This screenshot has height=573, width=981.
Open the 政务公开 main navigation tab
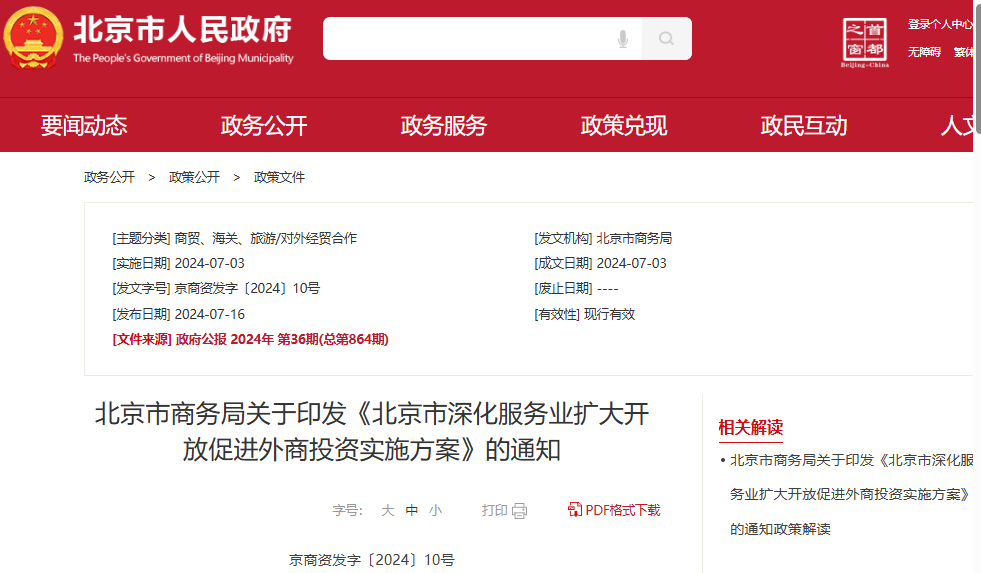click(264, 126)
